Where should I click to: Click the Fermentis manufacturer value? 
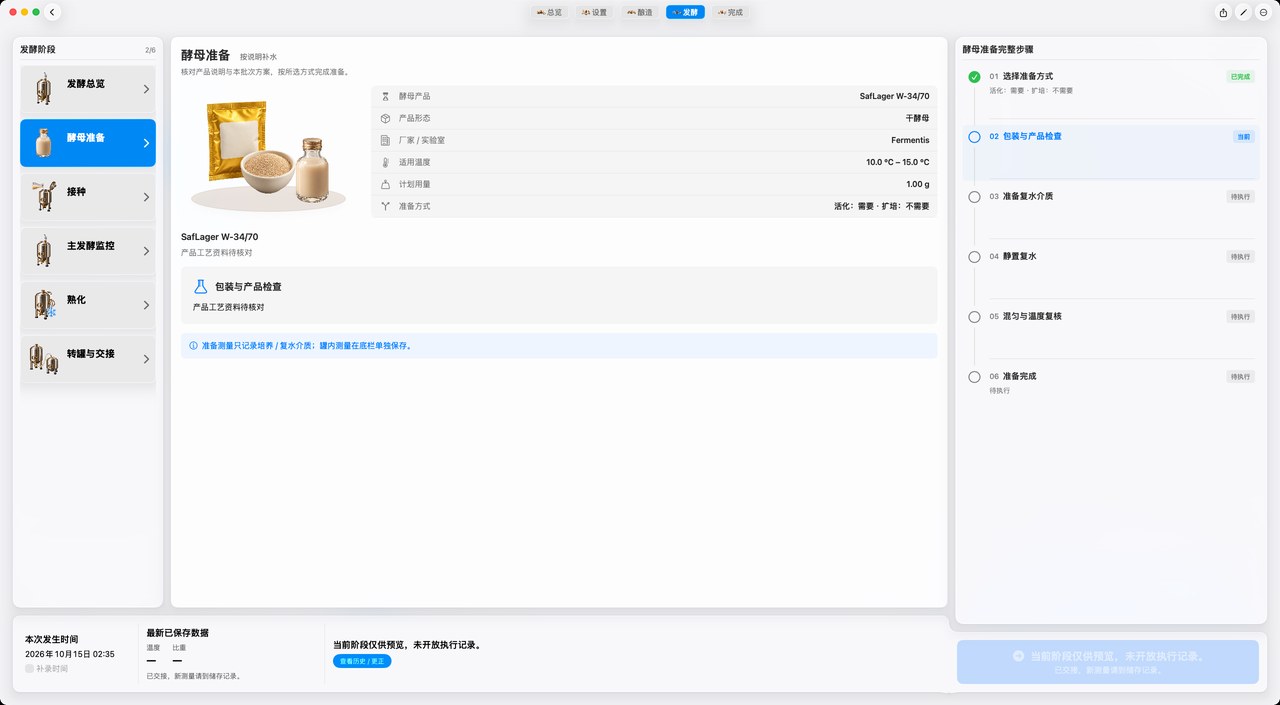click(x=910, y=140)
